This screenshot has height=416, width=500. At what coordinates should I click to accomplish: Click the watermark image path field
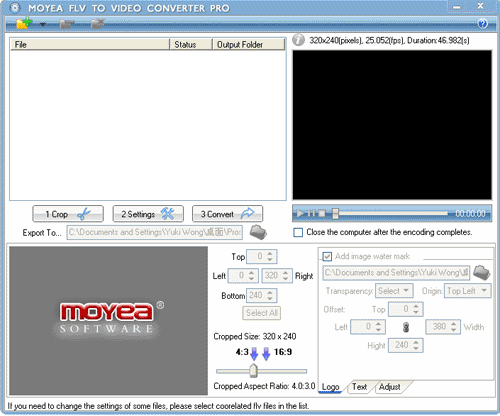click(396, 273)
